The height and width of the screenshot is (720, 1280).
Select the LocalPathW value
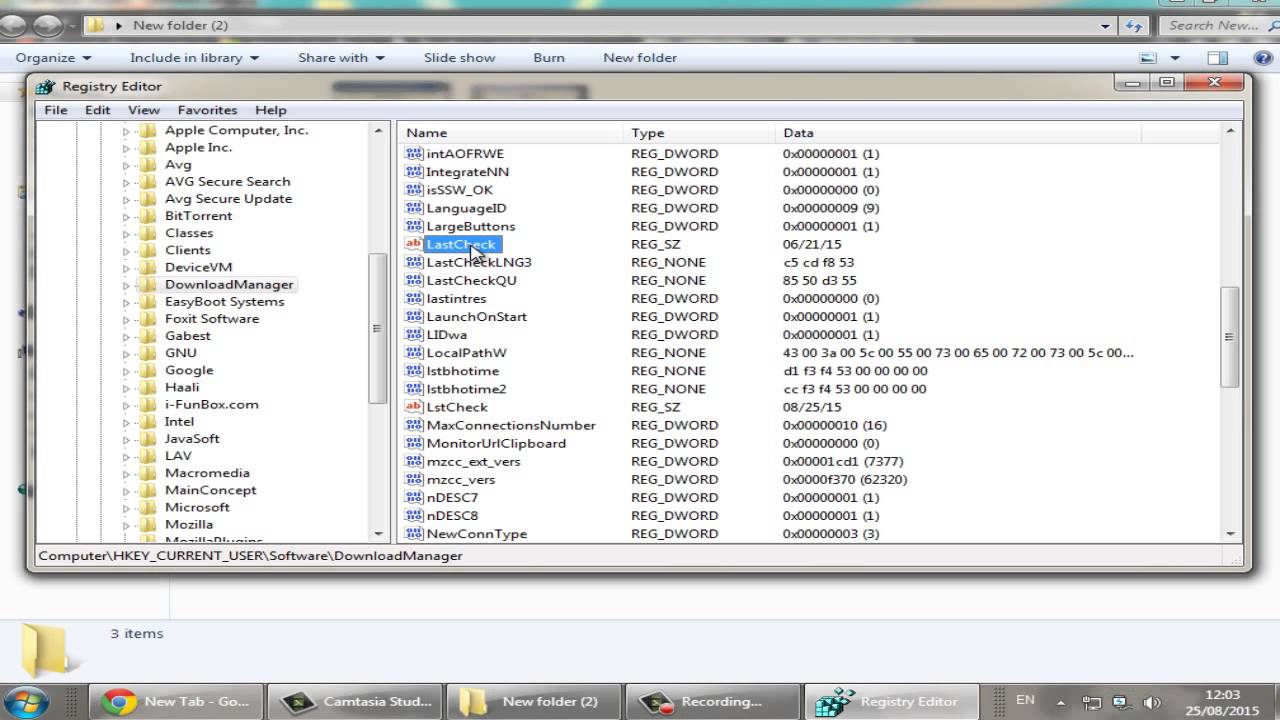coord(466,353)
